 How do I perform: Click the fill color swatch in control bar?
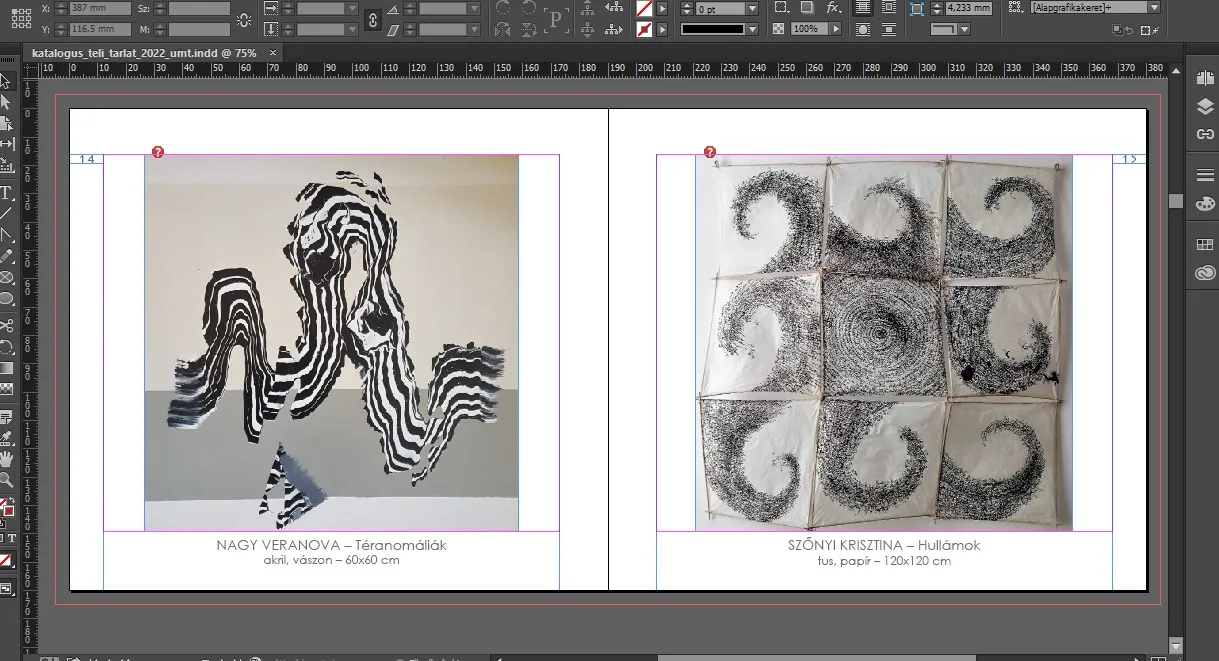click(x=645, y=8)
